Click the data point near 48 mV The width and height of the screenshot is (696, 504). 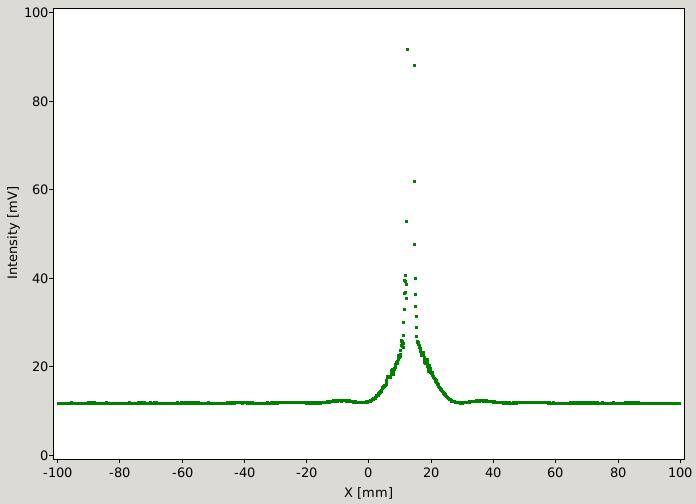tap(414, 244)
